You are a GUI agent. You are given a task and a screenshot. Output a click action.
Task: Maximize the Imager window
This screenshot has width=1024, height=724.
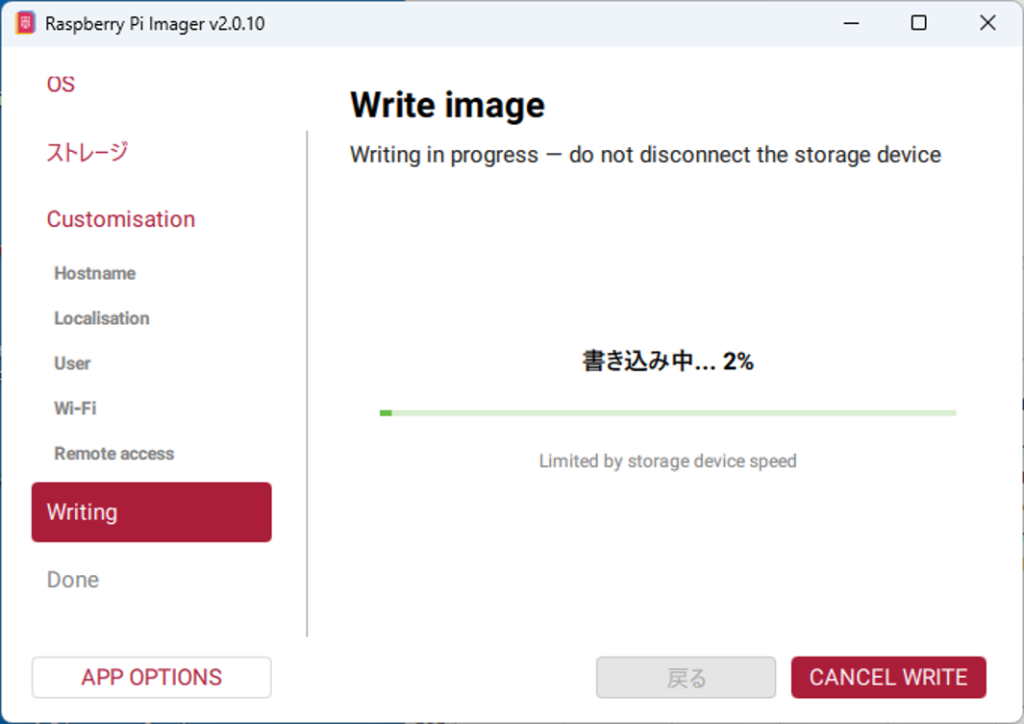coord(919,24)
